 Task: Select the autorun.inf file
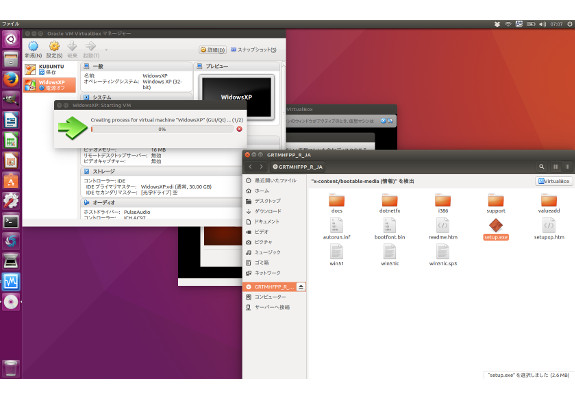336,229
